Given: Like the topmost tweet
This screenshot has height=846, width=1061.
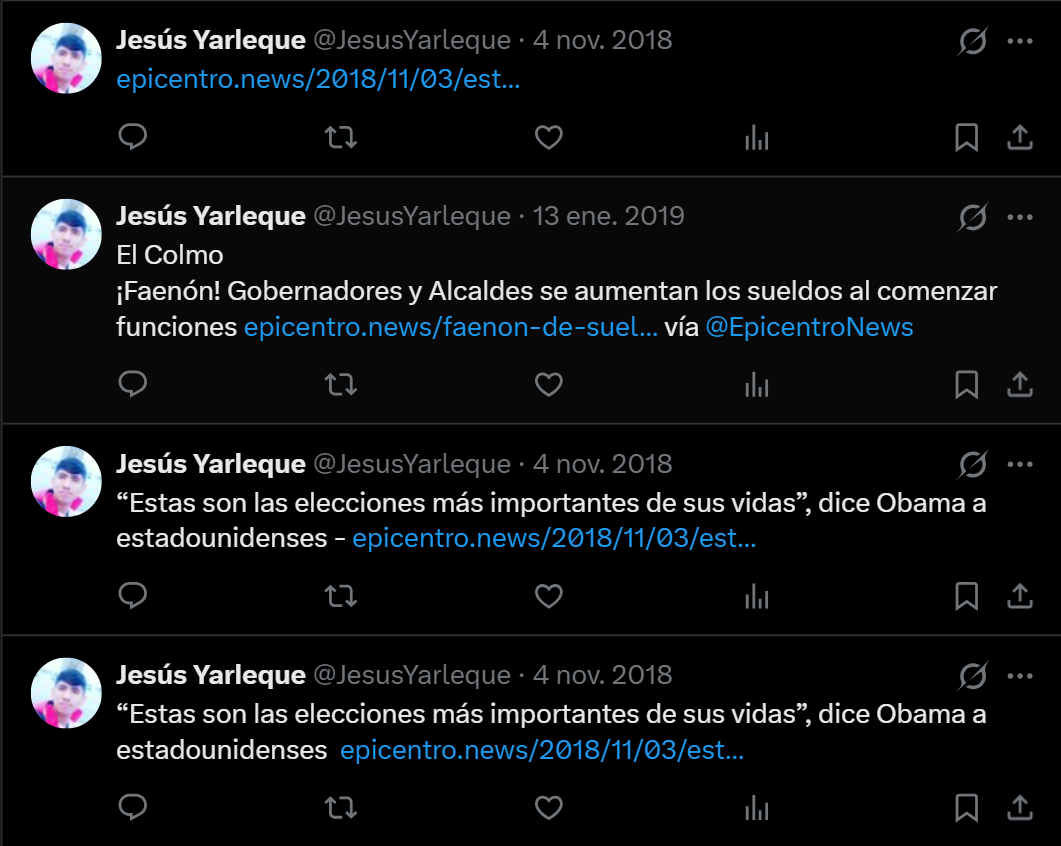Looking at the screenshot, I should [x=549, y=137].
